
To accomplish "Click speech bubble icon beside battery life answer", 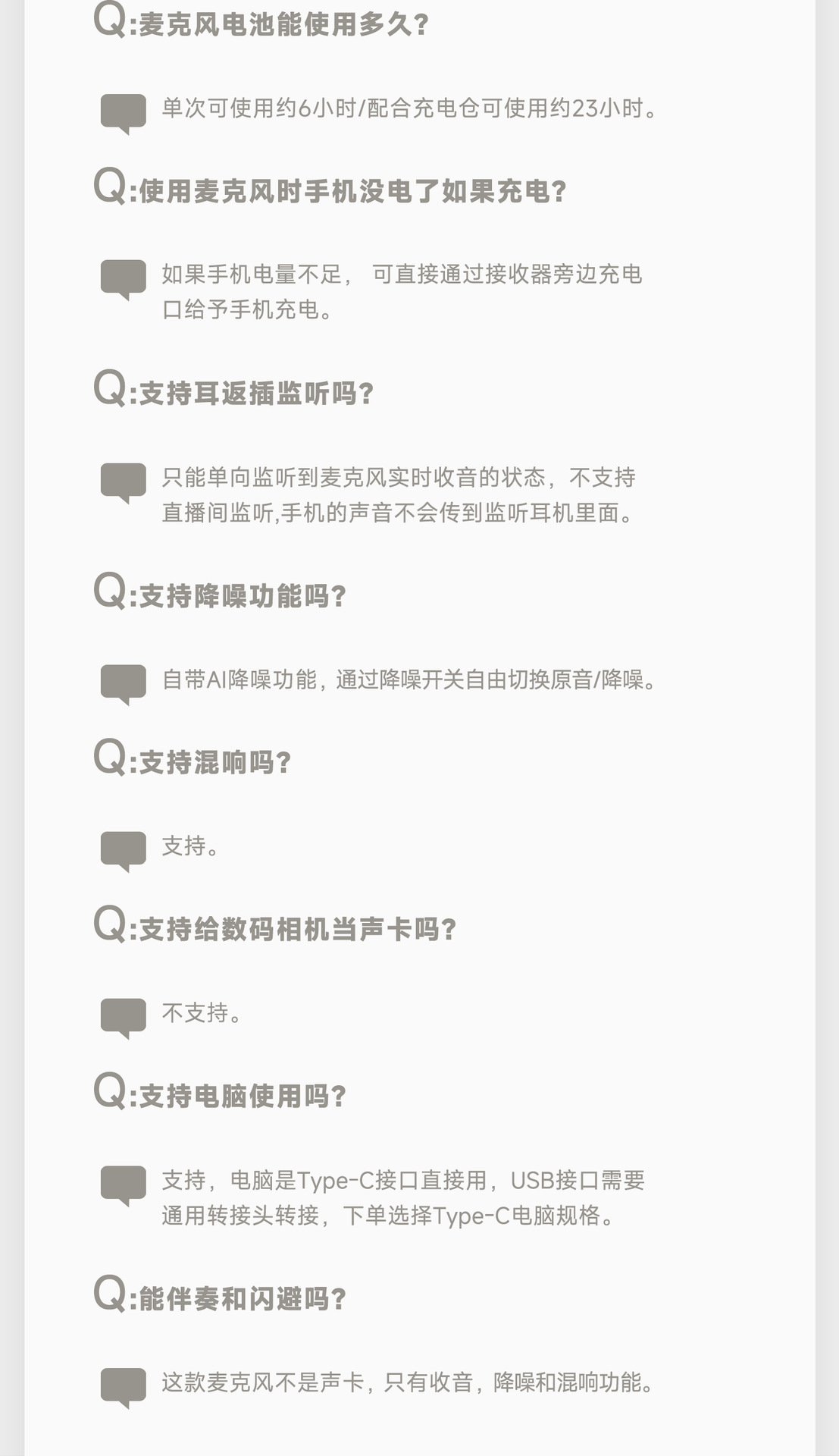I will point(123,112).
